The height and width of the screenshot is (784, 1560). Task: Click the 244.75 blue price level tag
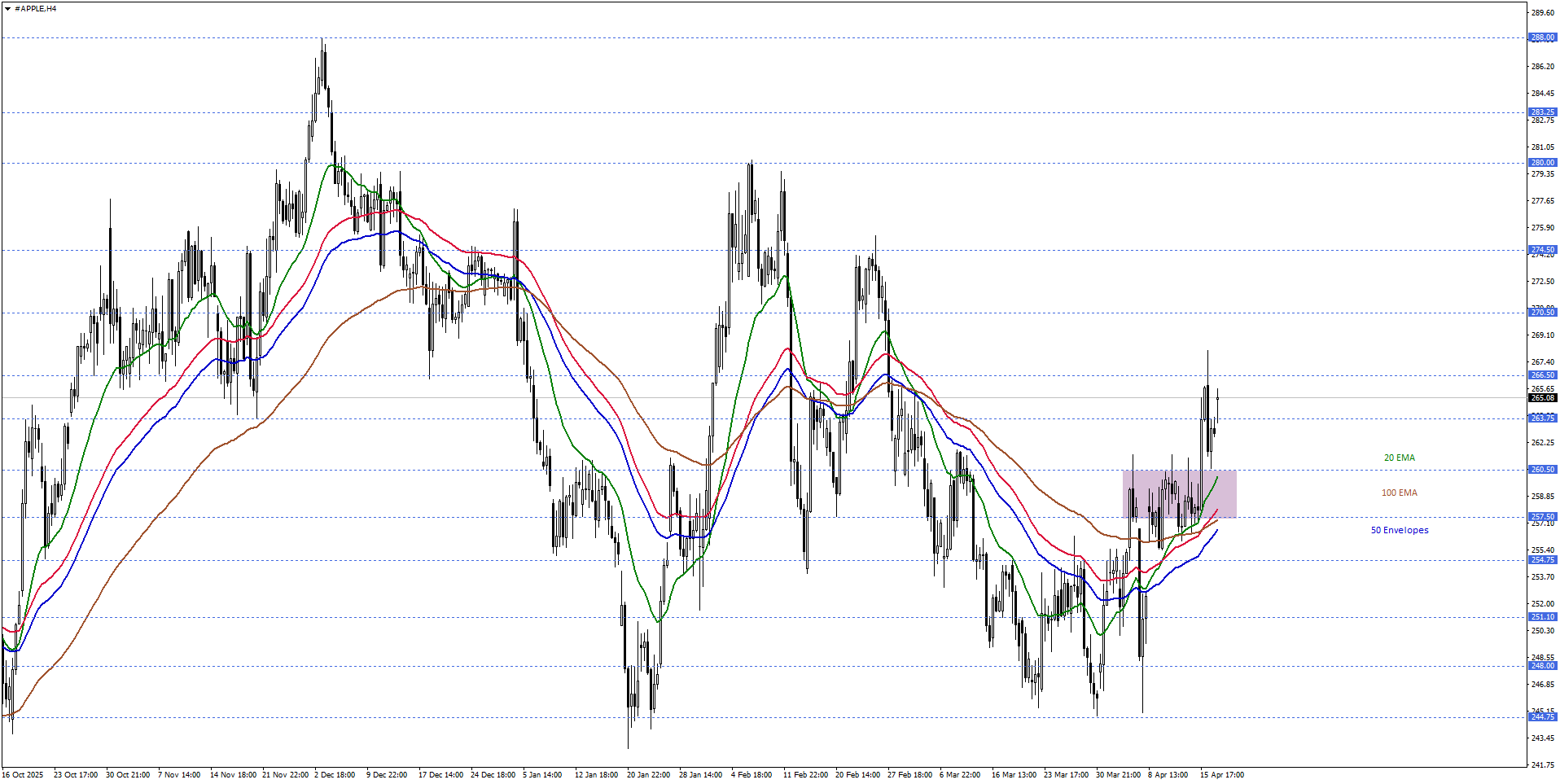point(1542,717)
